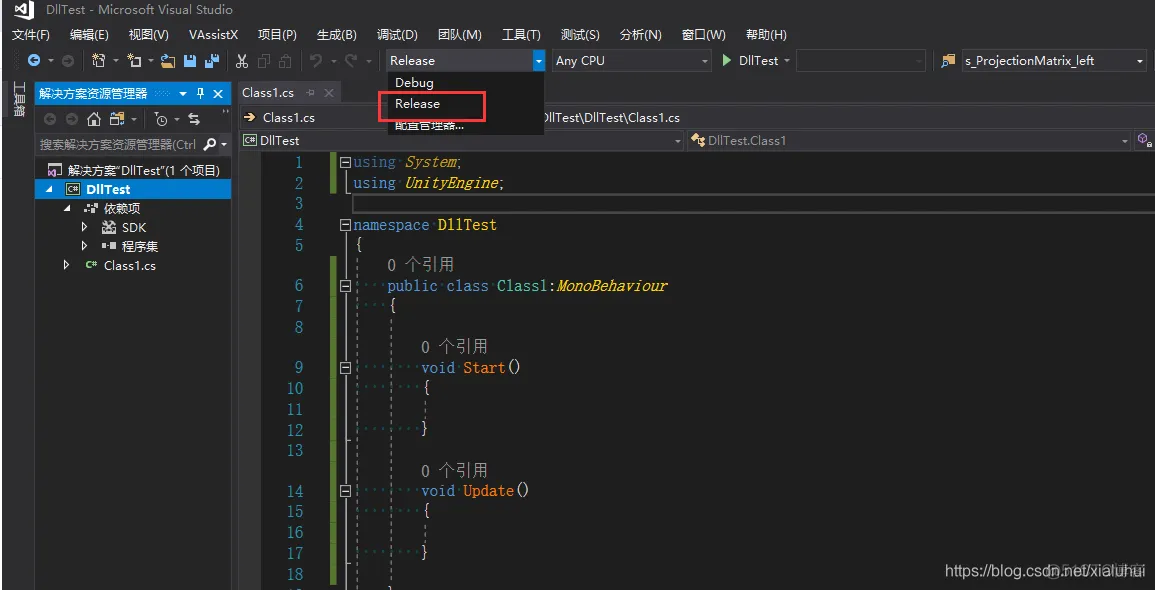
Task: Expand the 程序集 tree node
Action: pos(84,246)
